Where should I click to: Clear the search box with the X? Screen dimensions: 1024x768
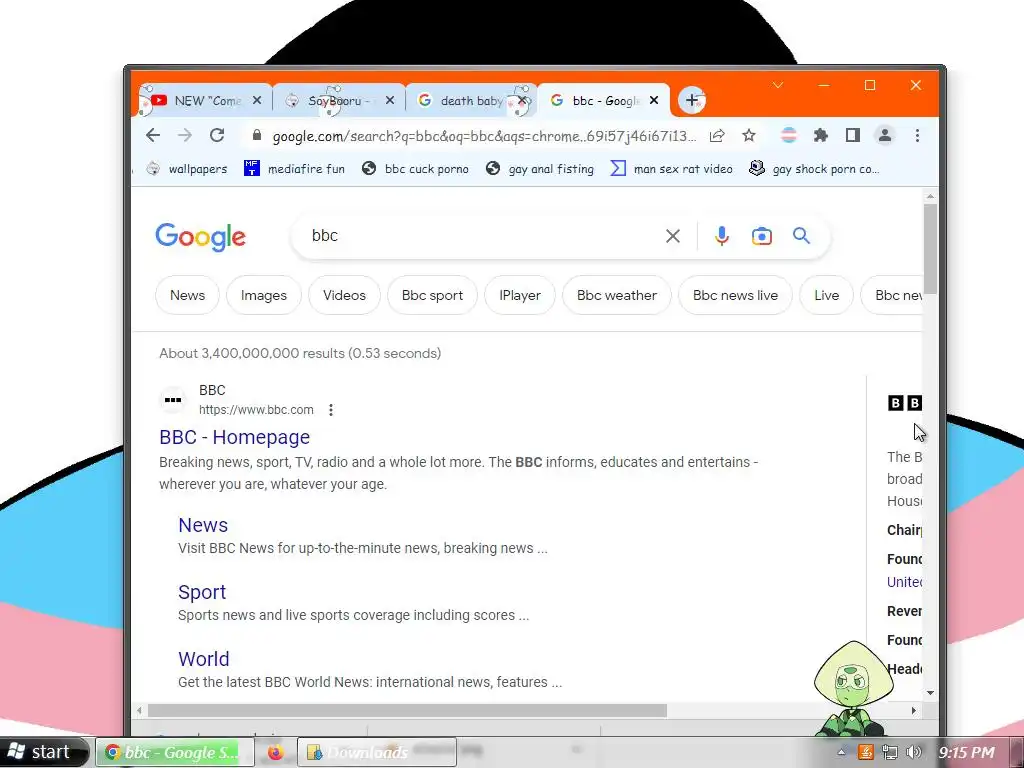click(673, 236)
